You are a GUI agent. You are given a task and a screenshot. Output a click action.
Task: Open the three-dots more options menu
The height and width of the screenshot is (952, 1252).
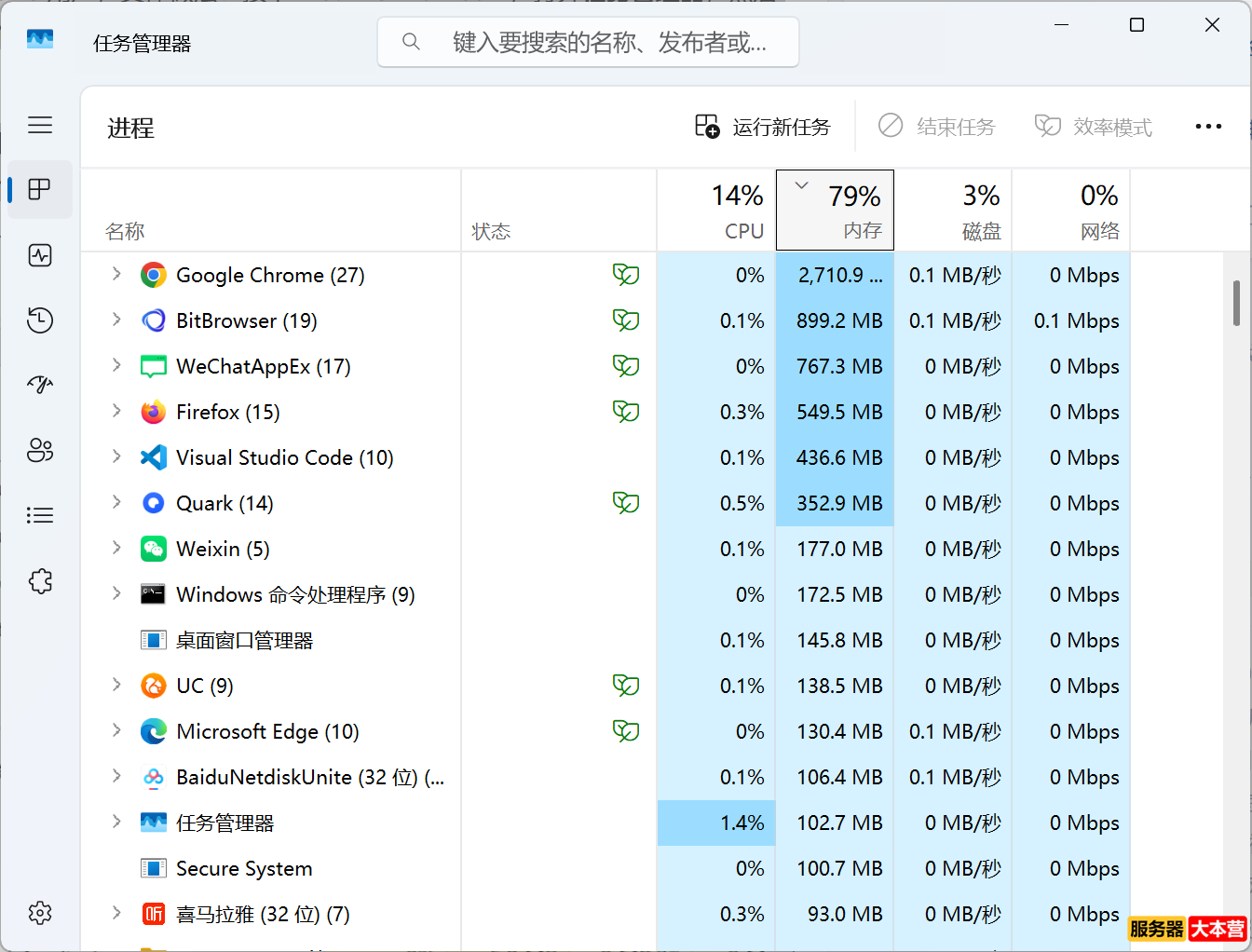pyautogui.click(x=1208, y=127)
